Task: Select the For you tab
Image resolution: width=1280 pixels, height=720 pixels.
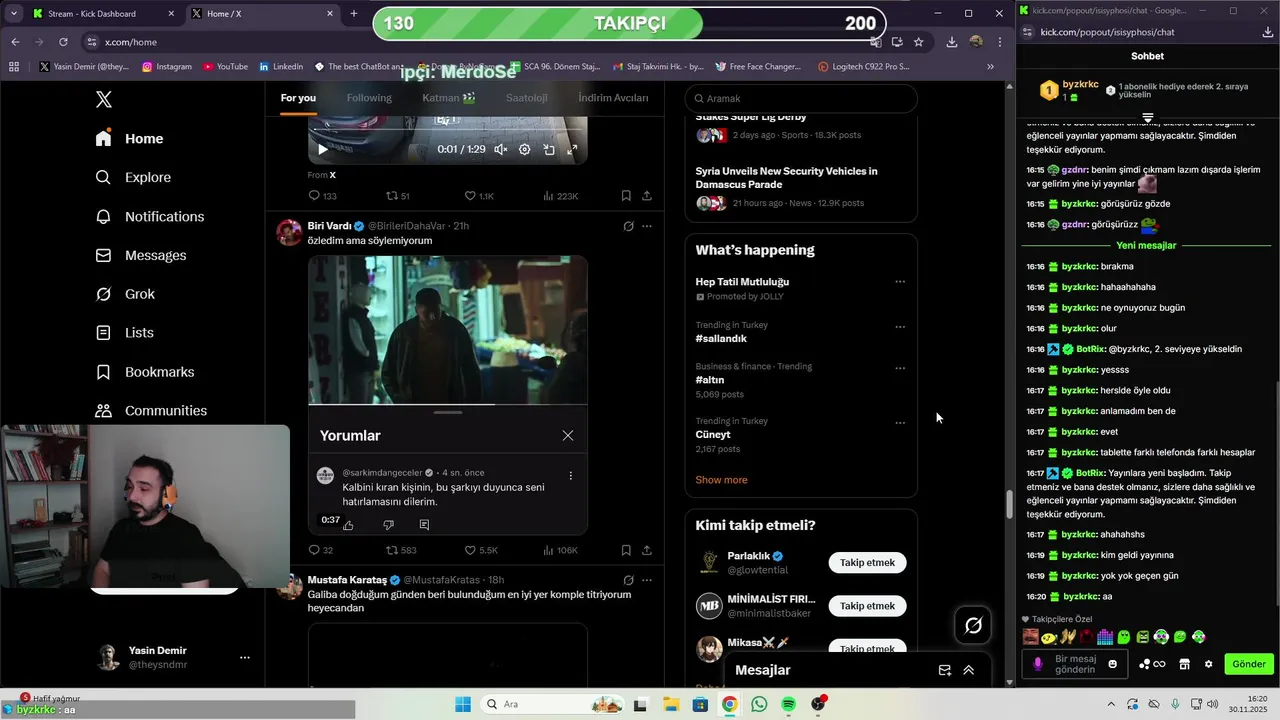Action: pos(298,98)
